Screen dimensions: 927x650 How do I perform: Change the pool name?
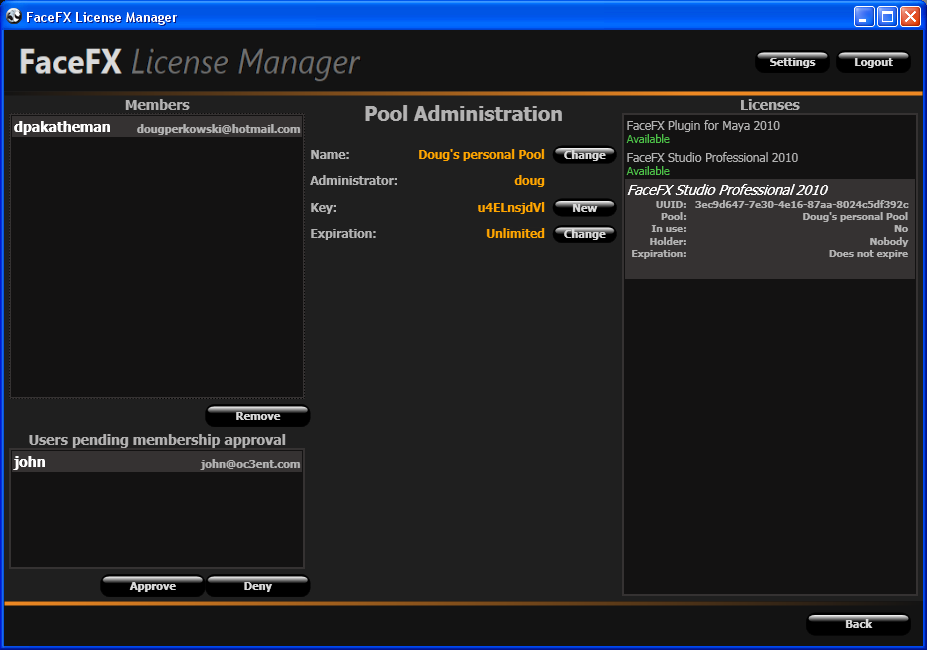[x=584, y=155]
